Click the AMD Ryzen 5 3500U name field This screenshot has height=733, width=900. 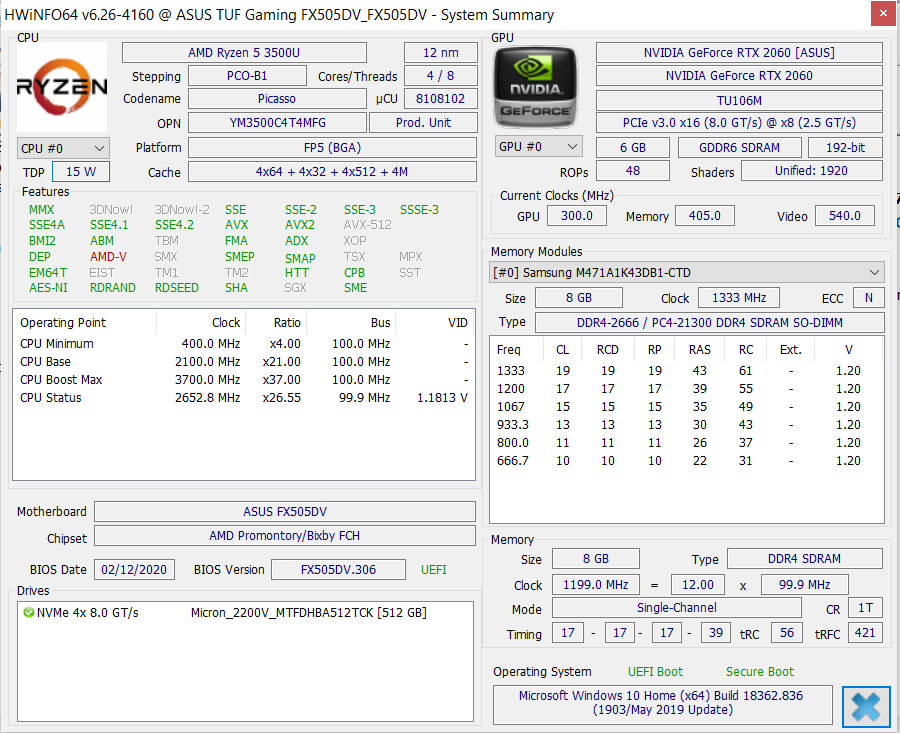(x=244, y=53)
